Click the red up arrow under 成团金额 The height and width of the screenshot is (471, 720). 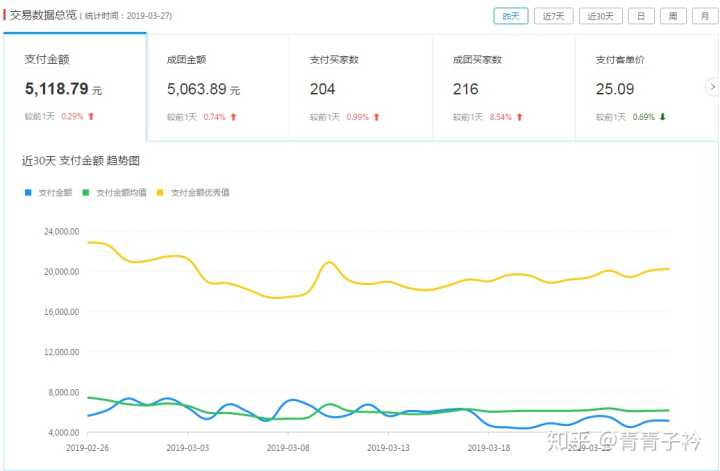pyautogui.click(x=233, y=117)
